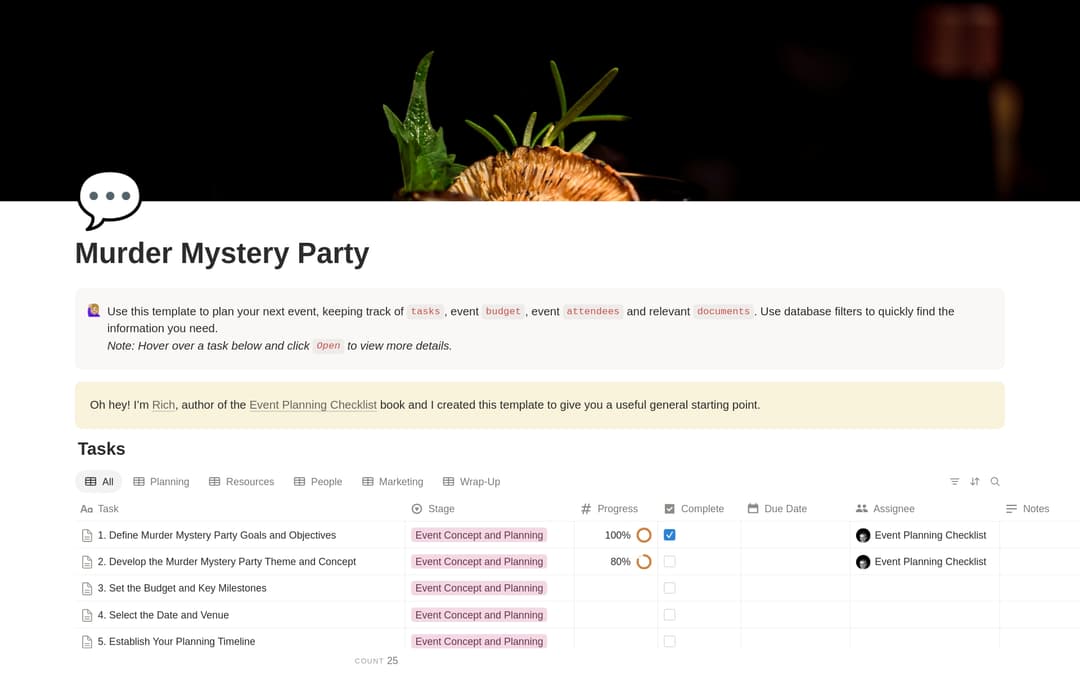Click the Tasks database heading
The image size is (1080, 674).
tap(101, 449)
